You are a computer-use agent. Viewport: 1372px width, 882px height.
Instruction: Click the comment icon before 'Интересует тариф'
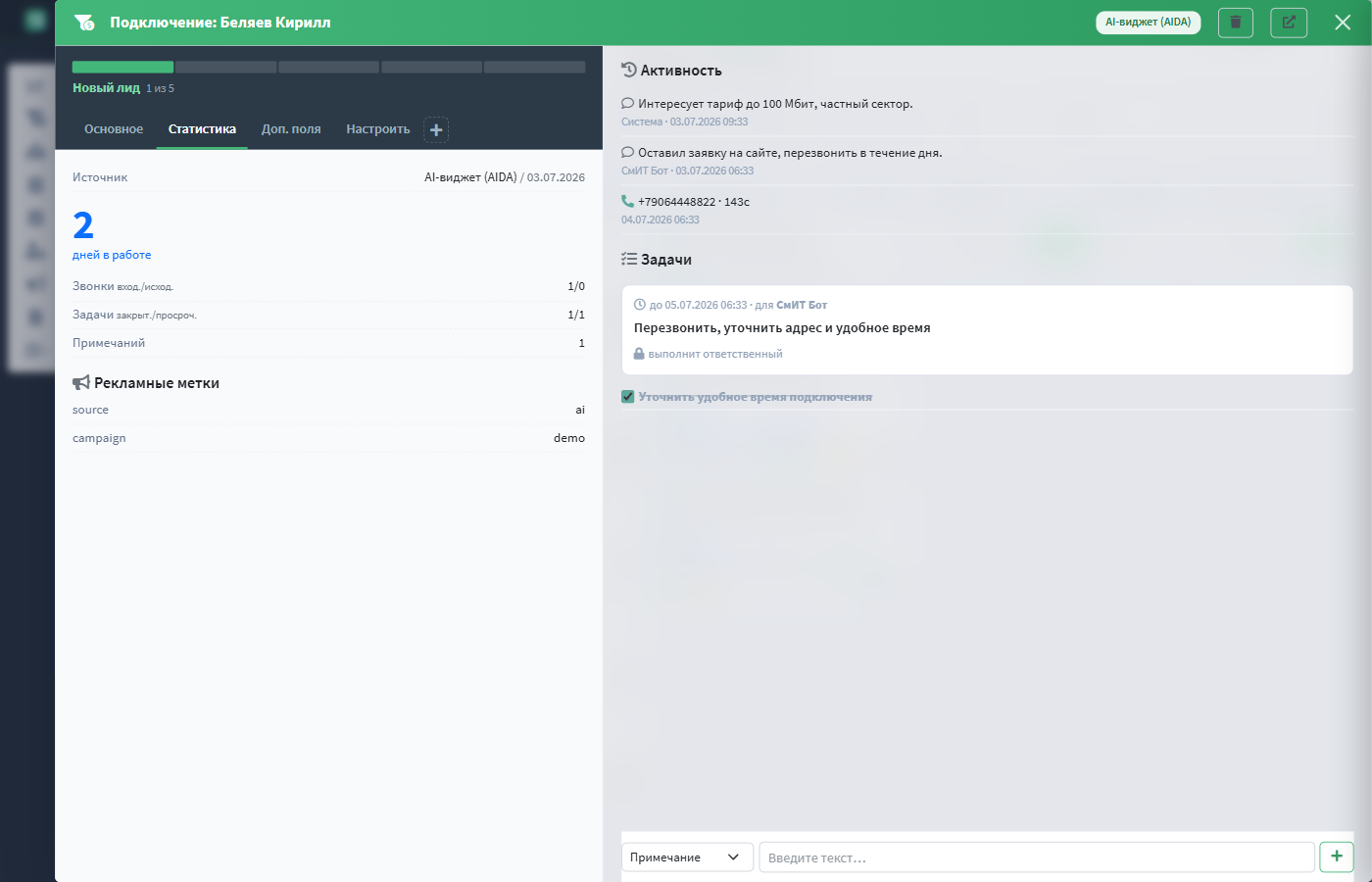pos(627,103)
